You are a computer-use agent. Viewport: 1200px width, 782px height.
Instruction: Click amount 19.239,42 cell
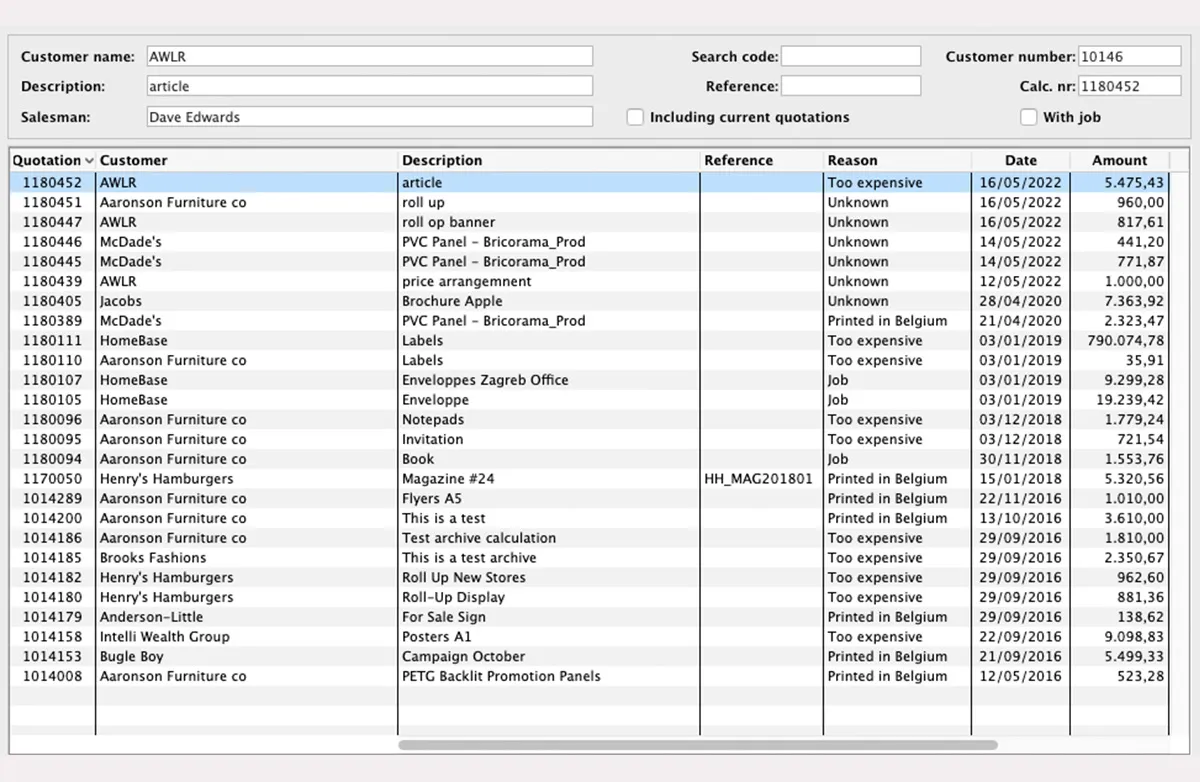1119,400
